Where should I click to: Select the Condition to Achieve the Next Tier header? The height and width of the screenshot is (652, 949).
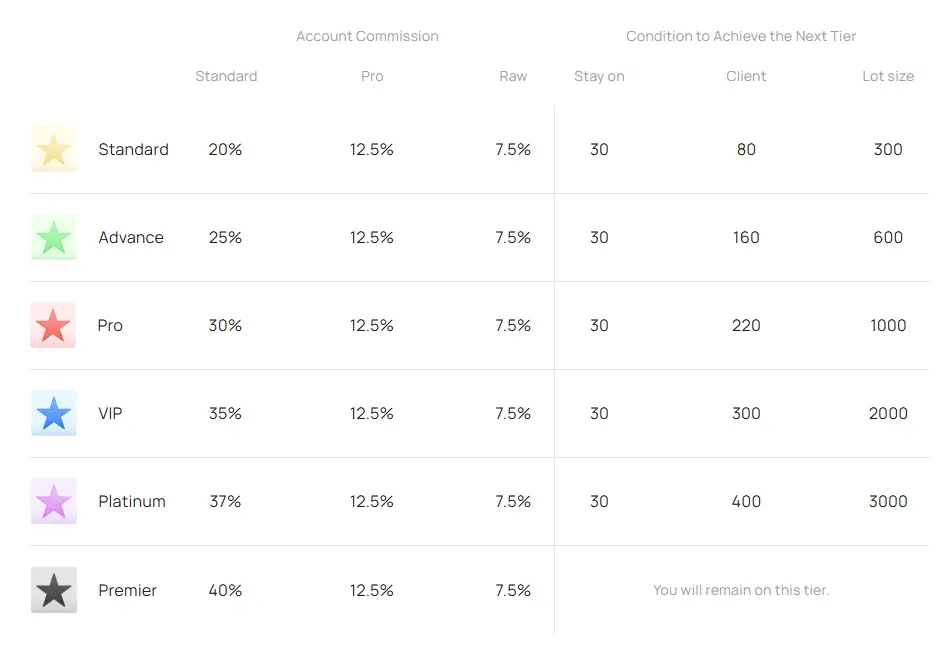tap(741, 36)
